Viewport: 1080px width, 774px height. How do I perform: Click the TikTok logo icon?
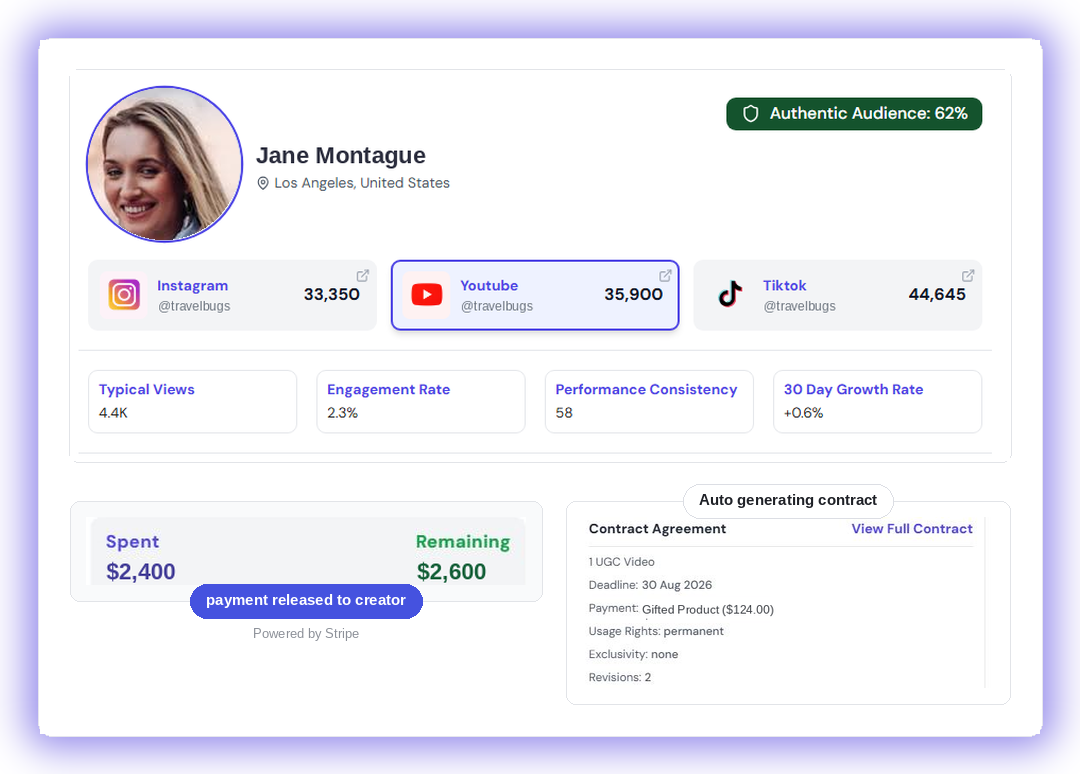coord(730,294)
